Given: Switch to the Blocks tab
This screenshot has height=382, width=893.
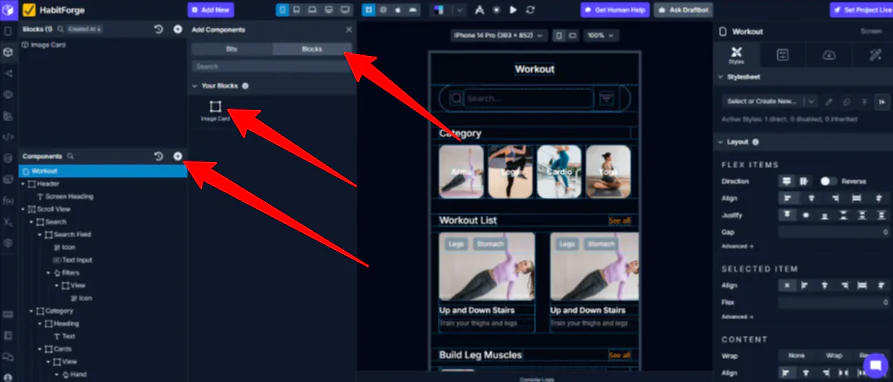Looking at the screenshot, I should [x=312, y=49].
